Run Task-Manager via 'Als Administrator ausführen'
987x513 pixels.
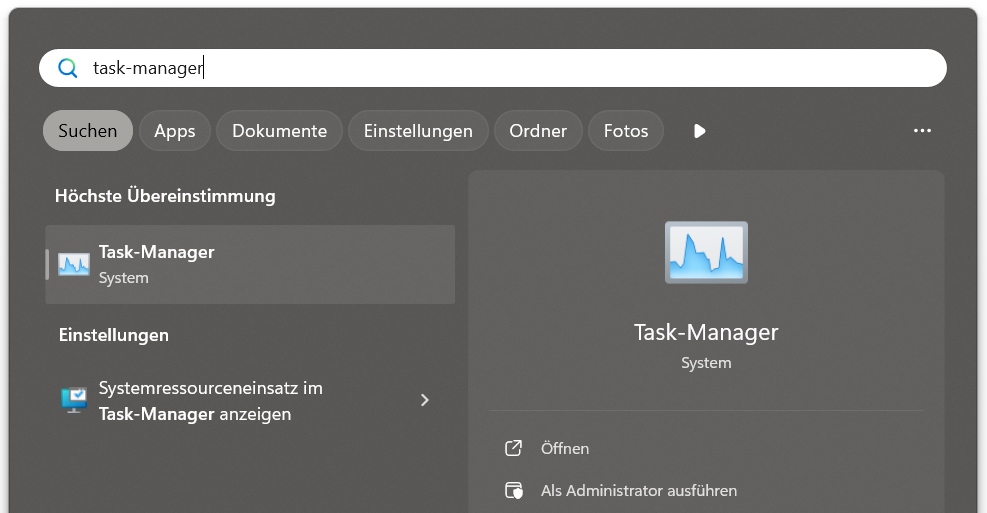(x=638, y=490)
